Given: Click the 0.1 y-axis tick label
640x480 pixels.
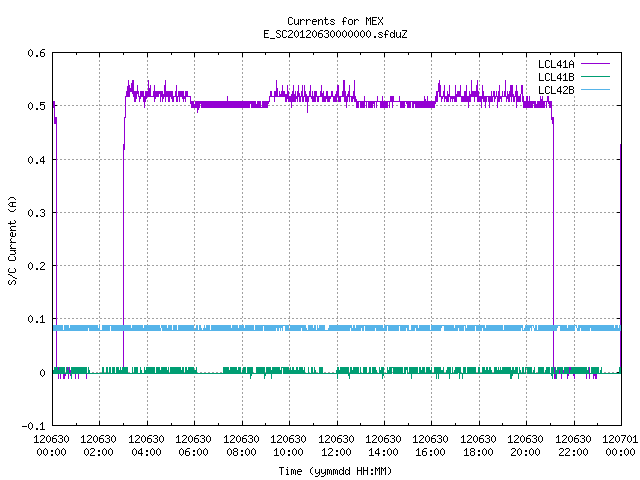Looking at the screenshot, I should pos(36,319).
